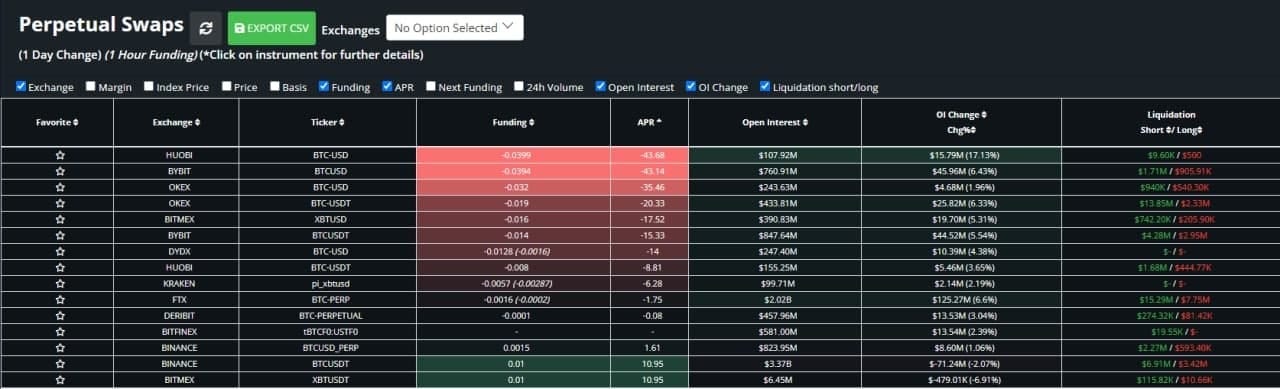Favorite the DERIBIT BTC-PERPETUAL row star

[60, 315]
